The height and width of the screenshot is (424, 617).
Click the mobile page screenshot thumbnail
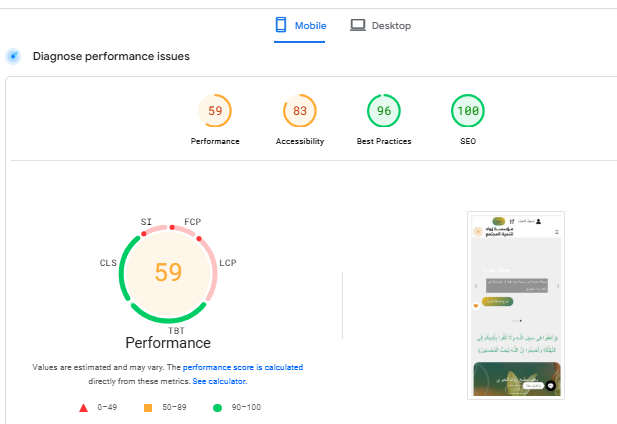pyautogui.click(x=516, y=305)
